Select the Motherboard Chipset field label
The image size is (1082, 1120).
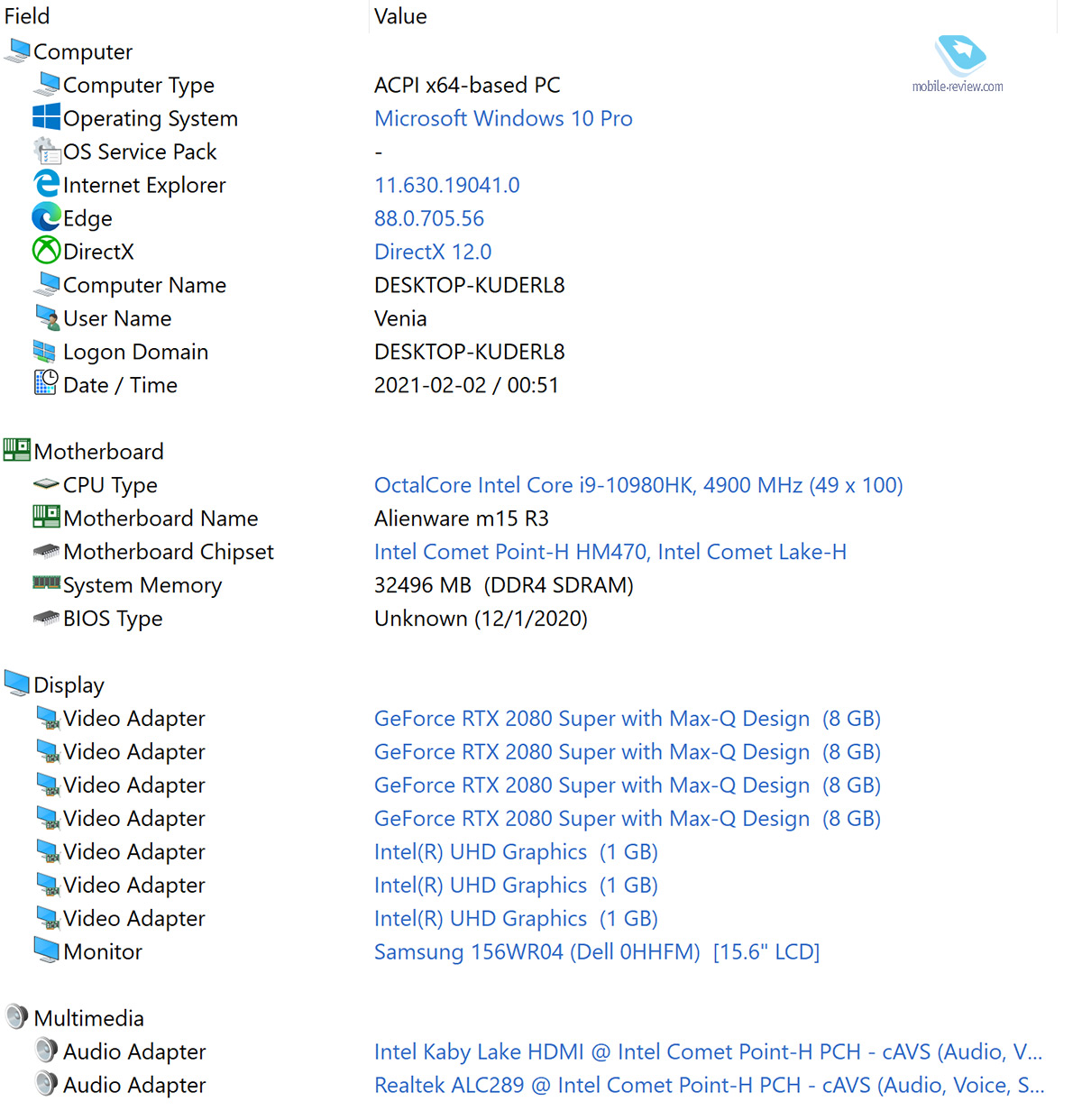[169, 552]
